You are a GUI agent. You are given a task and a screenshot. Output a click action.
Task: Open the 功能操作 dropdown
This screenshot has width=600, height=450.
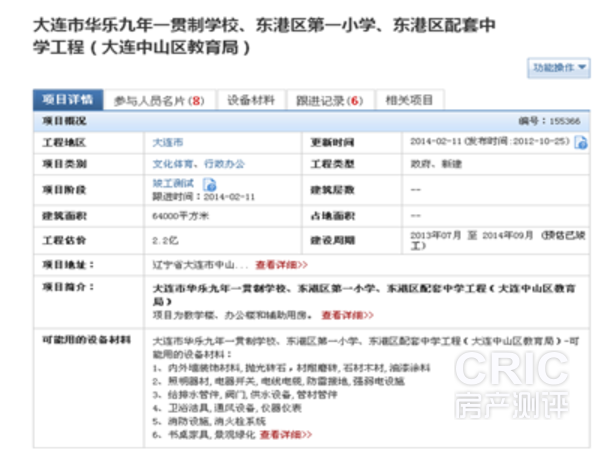point(558,68)
